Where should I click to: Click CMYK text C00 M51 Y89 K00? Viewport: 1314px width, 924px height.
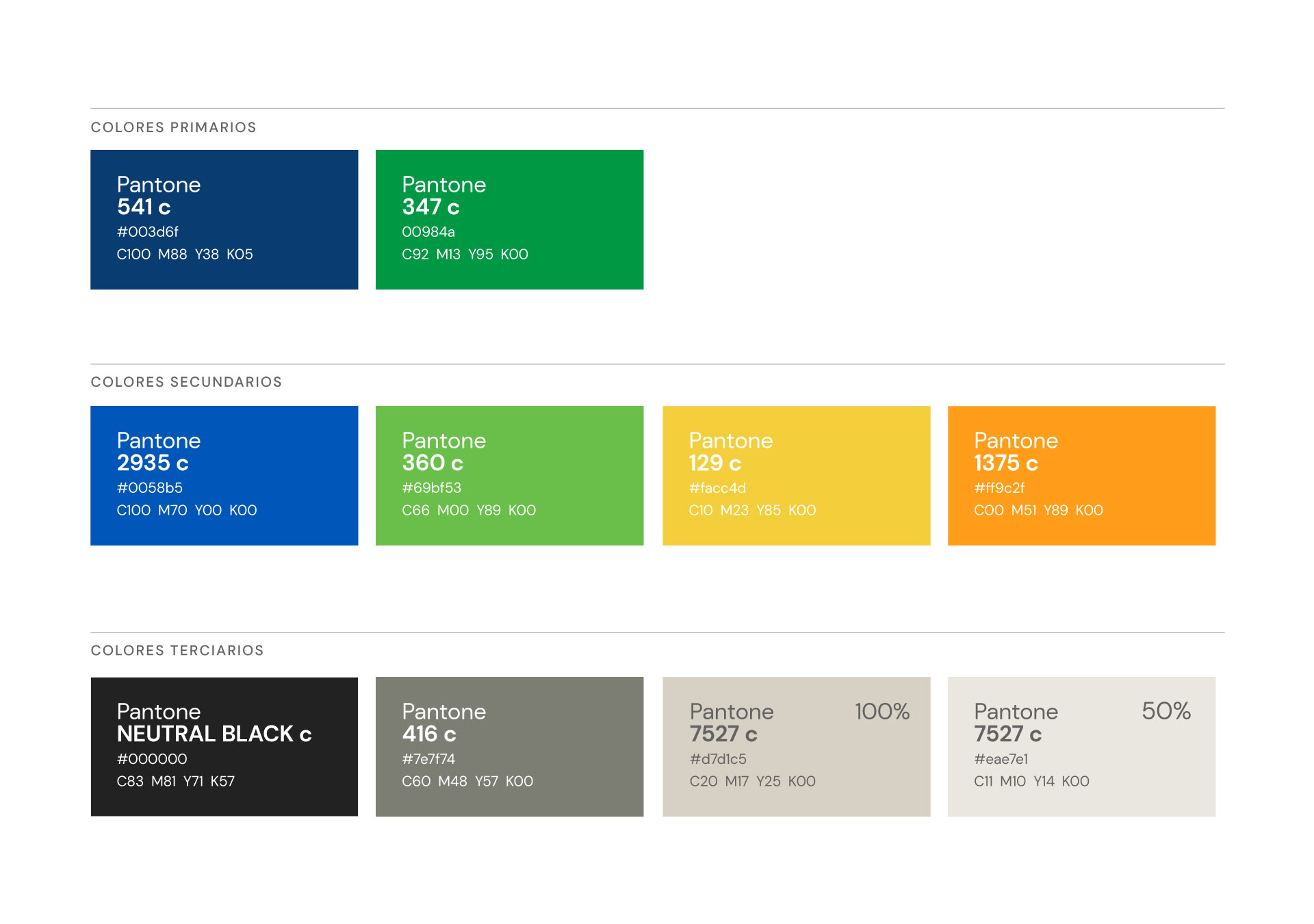coord(1039,511)
